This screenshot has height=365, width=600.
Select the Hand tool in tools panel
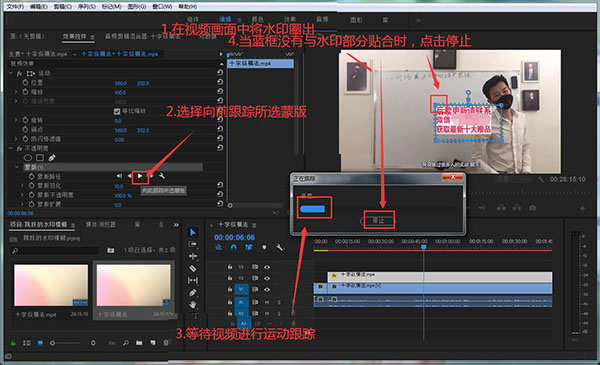click(x=192, y=305)
